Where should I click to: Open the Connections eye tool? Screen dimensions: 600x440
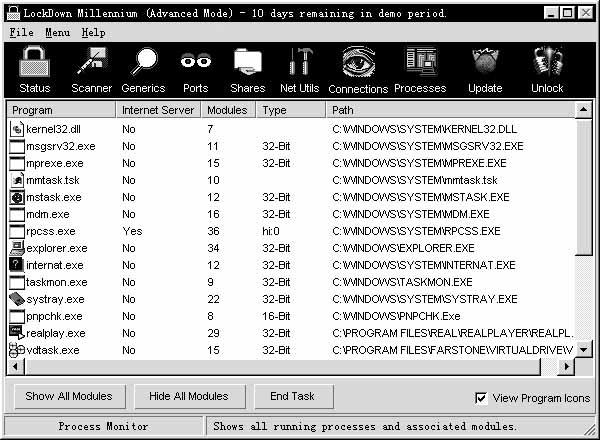pos(358,70)
